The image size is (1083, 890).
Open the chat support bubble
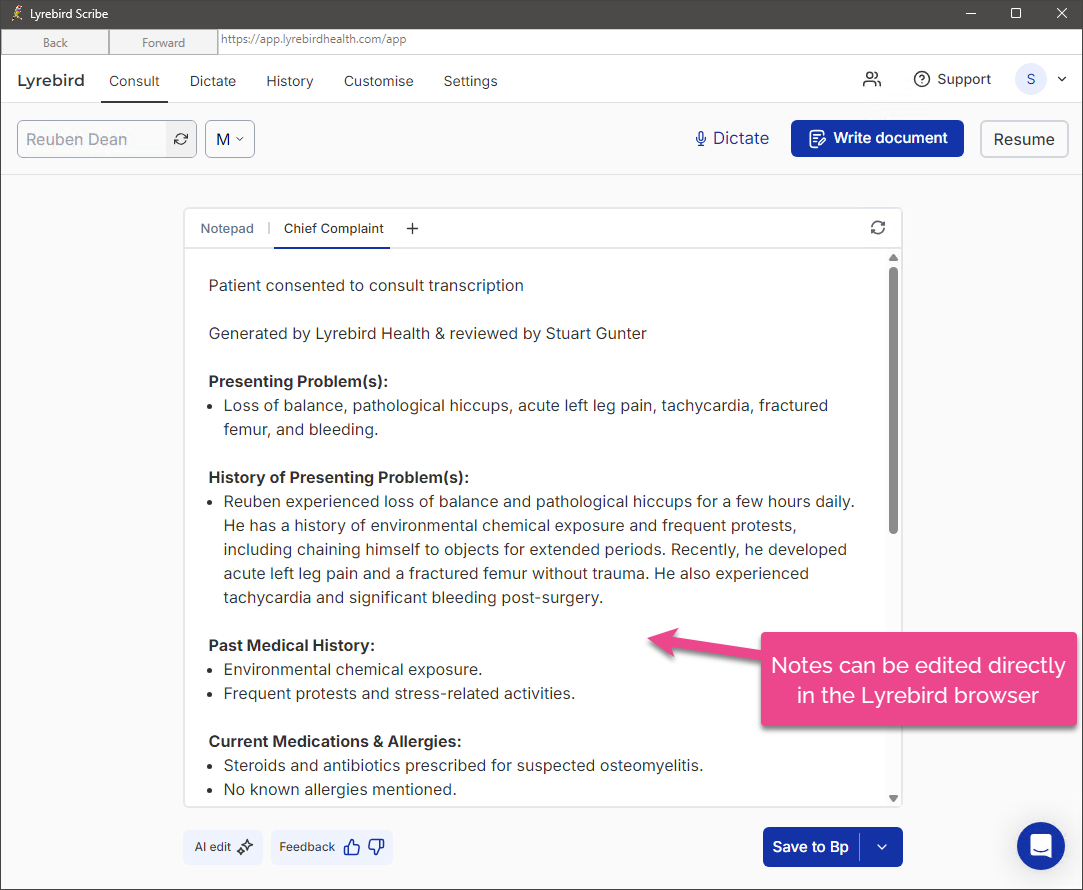[x=1040, y=846]
